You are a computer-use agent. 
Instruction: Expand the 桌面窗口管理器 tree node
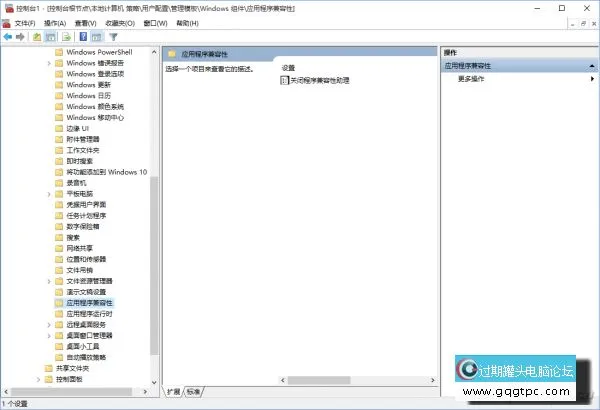(49, 336)
